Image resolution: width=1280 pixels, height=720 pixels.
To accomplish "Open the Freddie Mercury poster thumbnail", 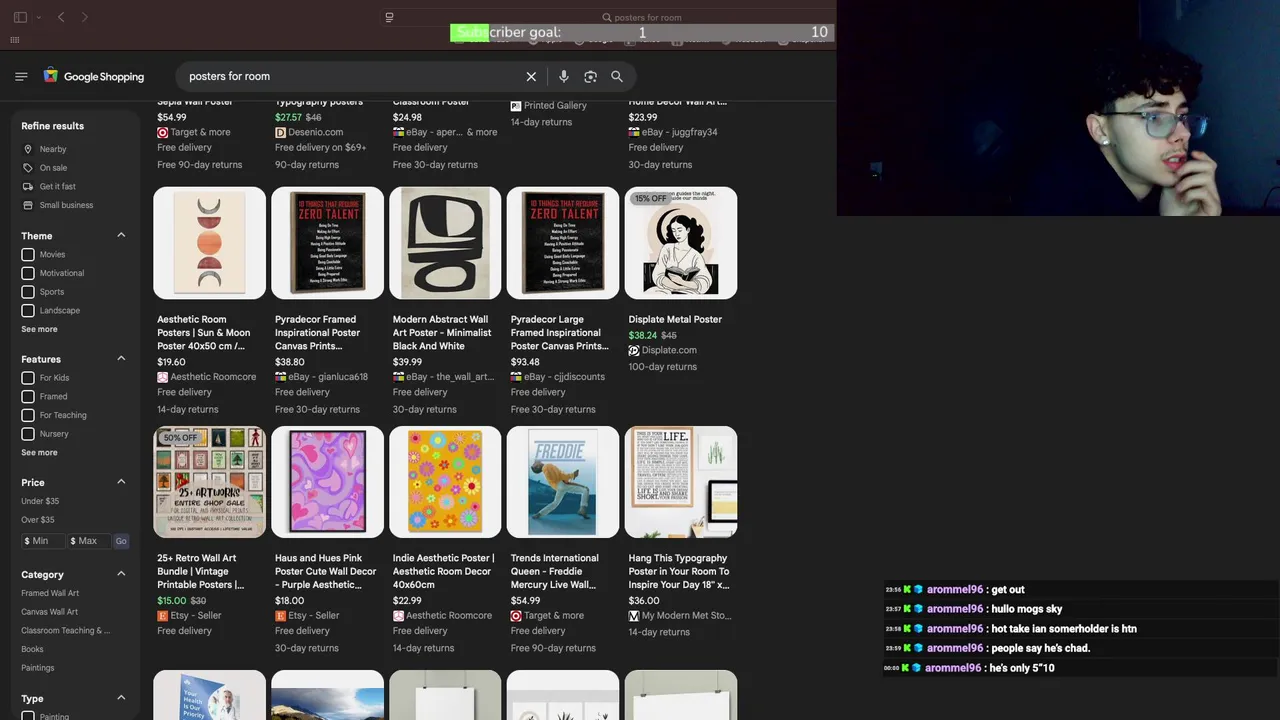I will (x=563, y=482).
